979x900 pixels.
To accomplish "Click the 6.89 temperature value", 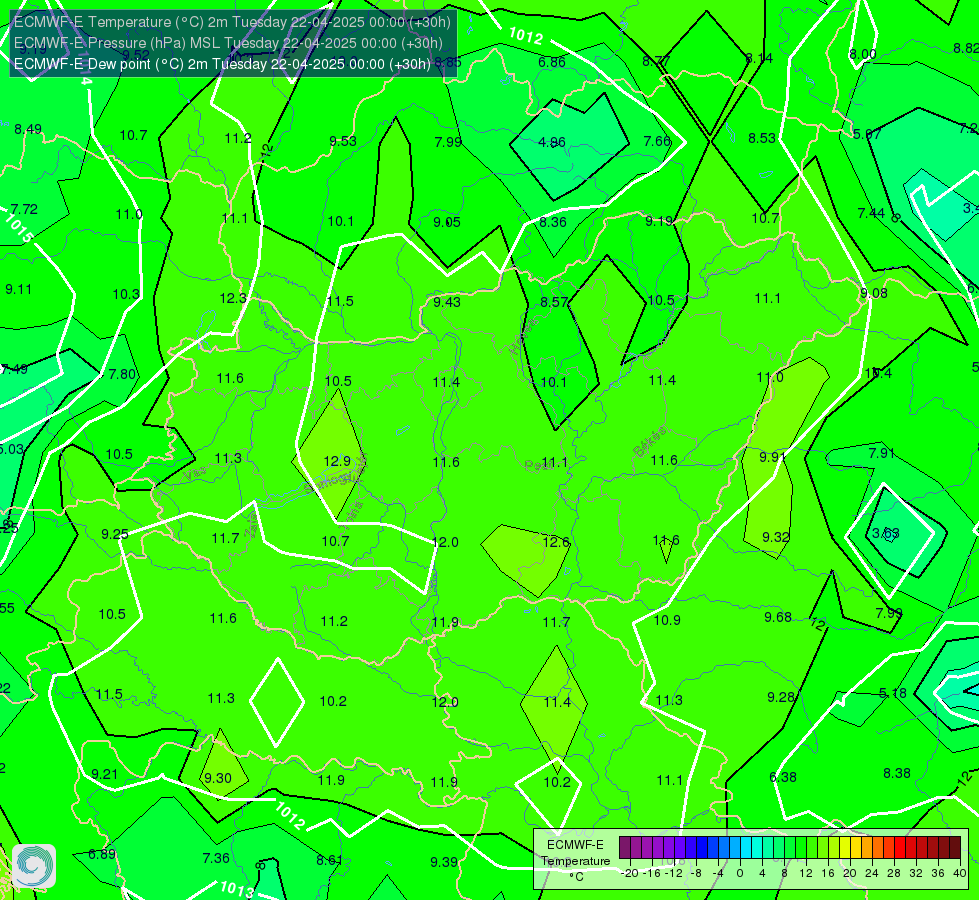I will 102,854.
